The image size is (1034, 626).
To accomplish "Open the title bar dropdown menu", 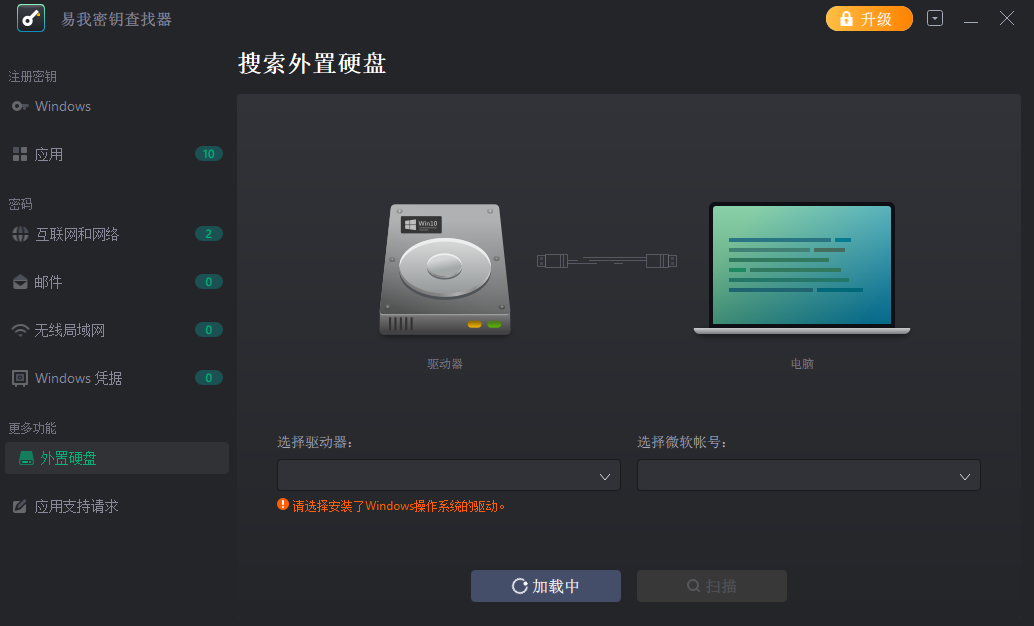I will pyautogui.click(x=935, y=18).
